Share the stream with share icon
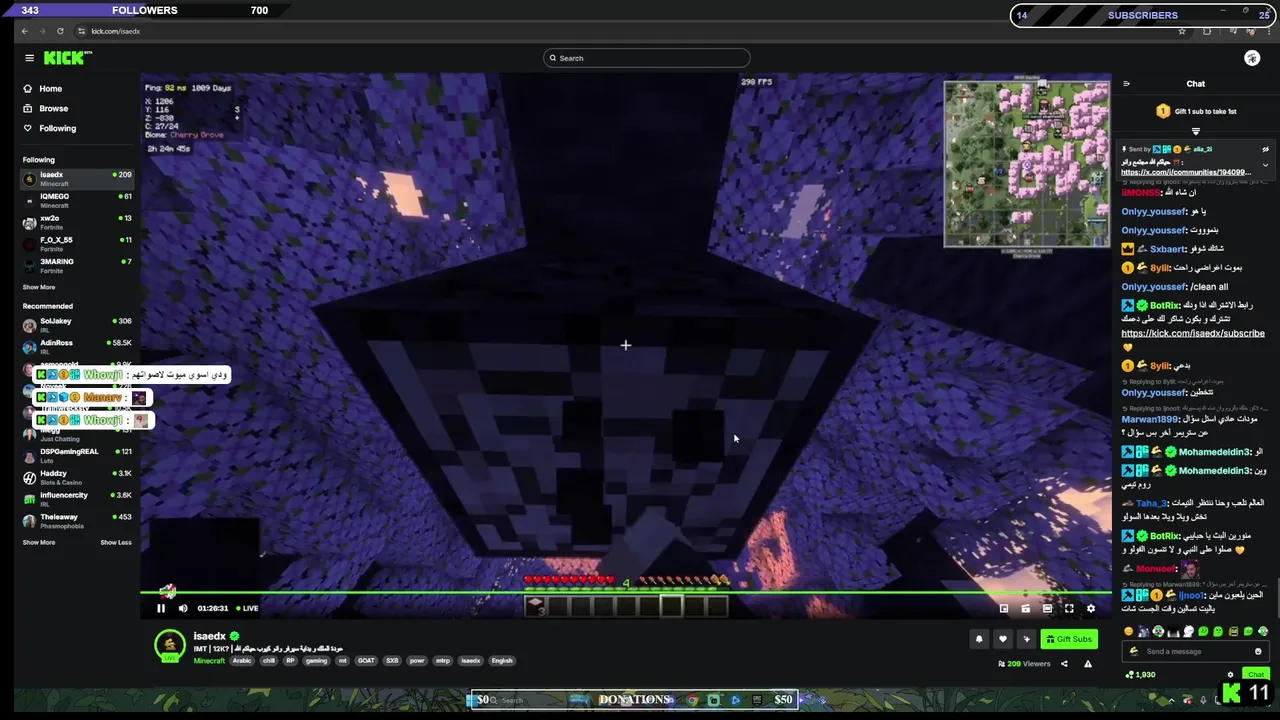Screen dimensions: 1280x720 click(x=1064, y=664)
